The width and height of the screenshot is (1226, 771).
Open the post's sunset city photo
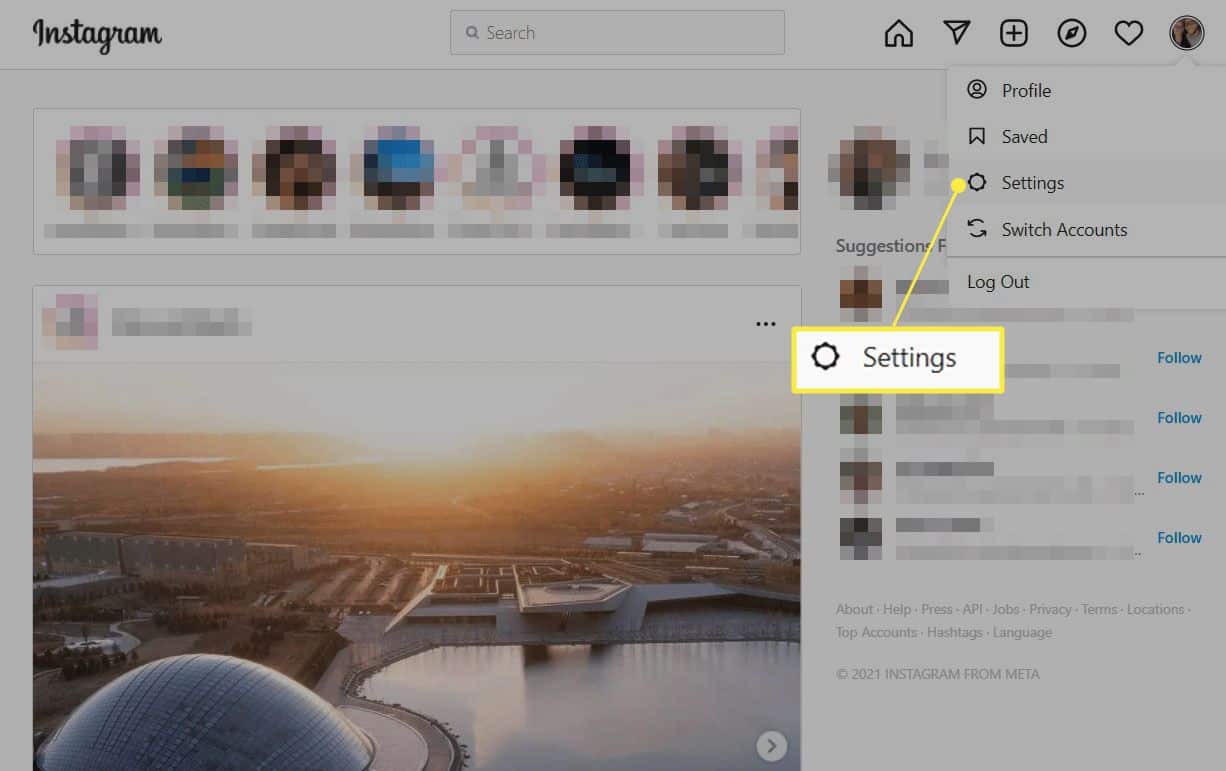point(417,566)
